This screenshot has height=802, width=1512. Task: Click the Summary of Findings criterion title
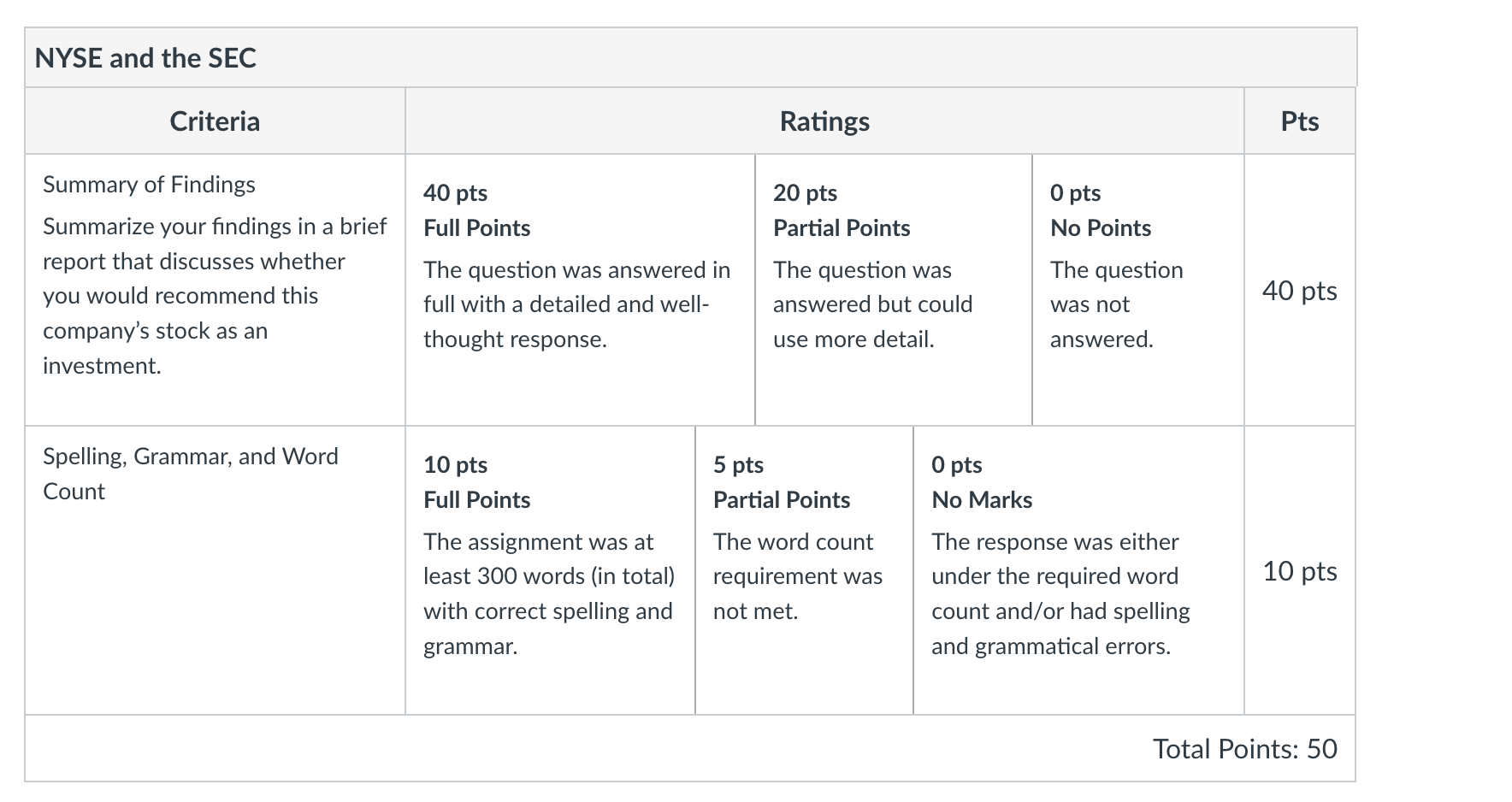point(149,185)
